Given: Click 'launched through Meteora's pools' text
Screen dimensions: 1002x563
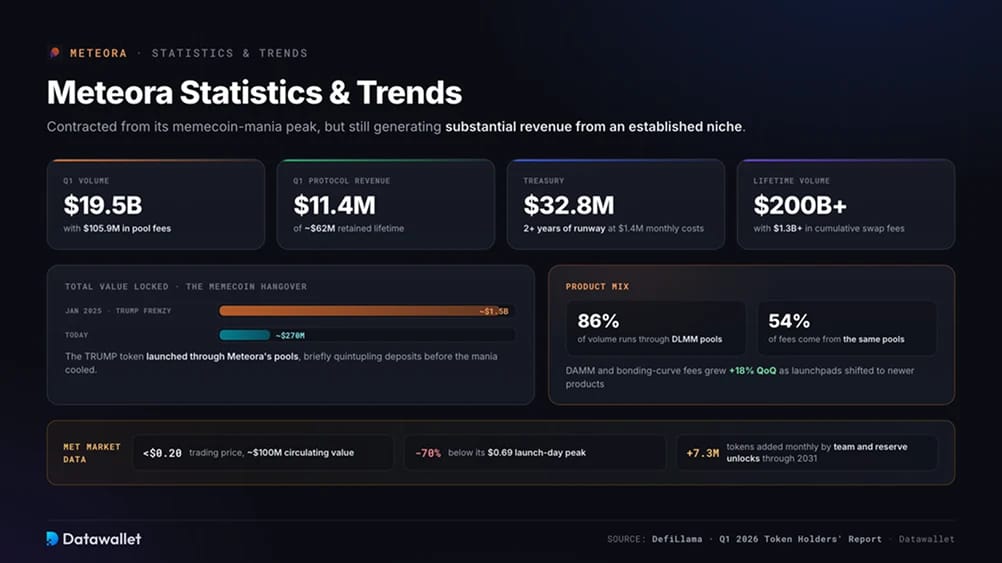Looking at the screenshot, I should (222, 357).
